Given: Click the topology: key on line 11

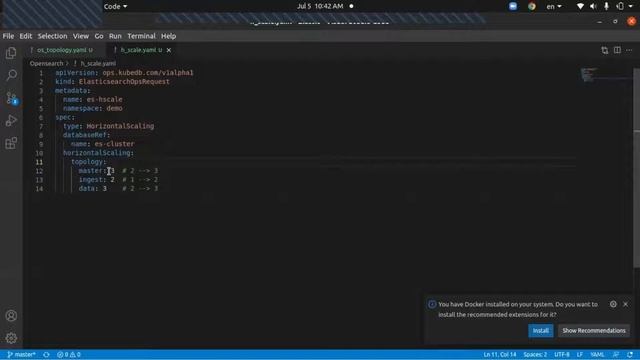Looking at the screenshot, I should (89, 162).
